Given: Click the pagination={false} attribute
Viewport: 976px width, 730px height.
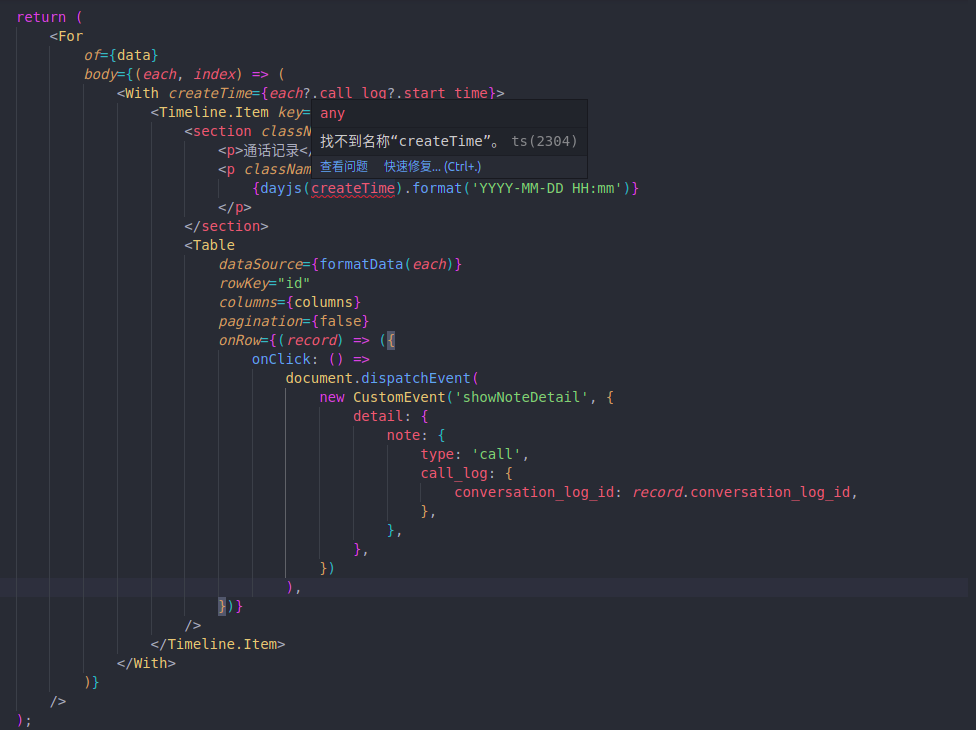Looking at the screenshot, I should click(x=294, y=321).
